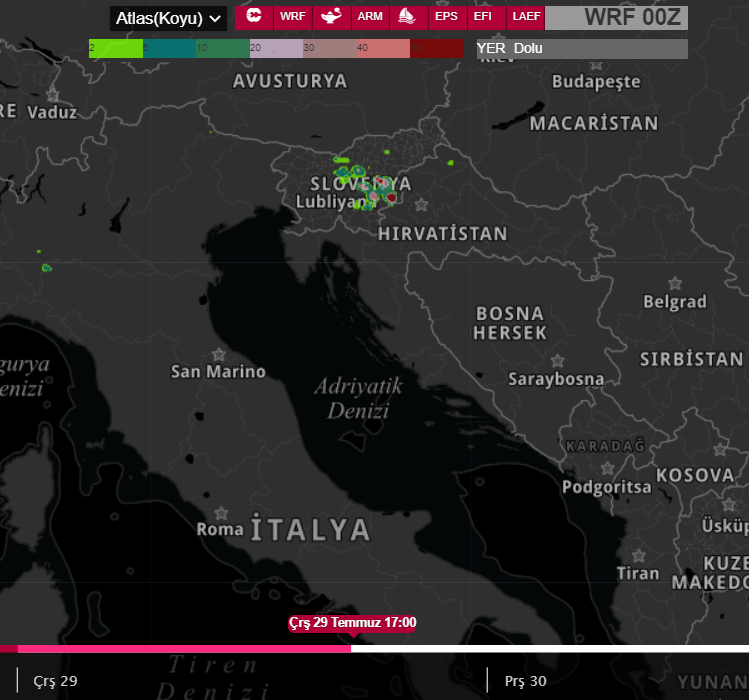
Task: Pick the lavender 20 legend swatch
Action: pos(276,49)
